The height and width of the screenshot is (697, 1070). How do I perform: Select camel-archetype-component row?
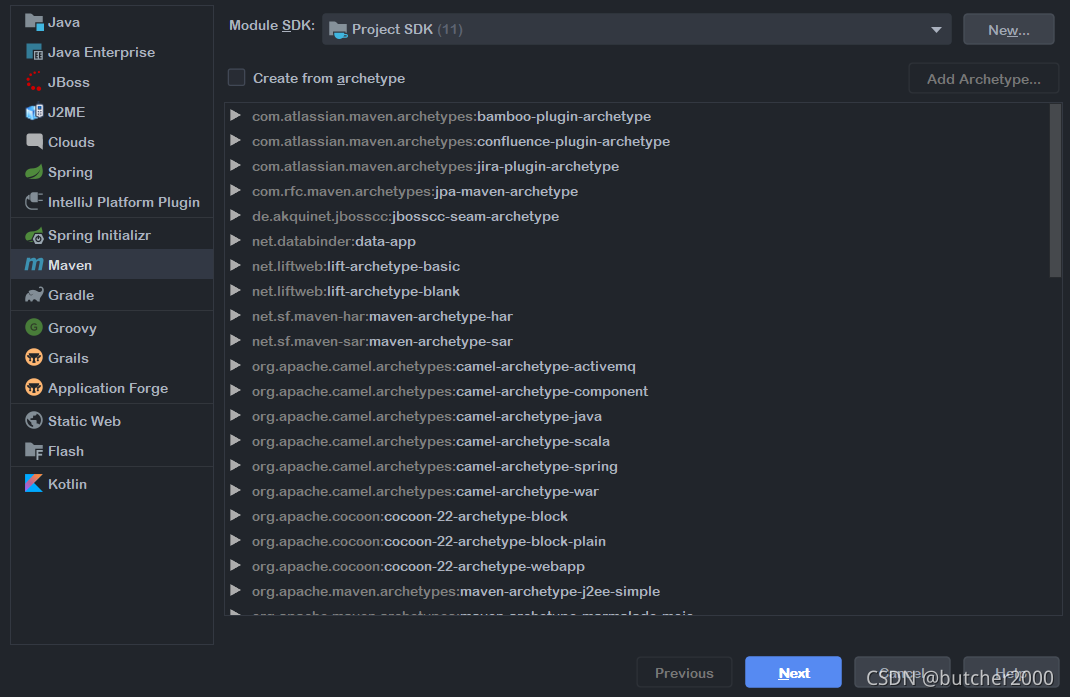click(637, 391)
